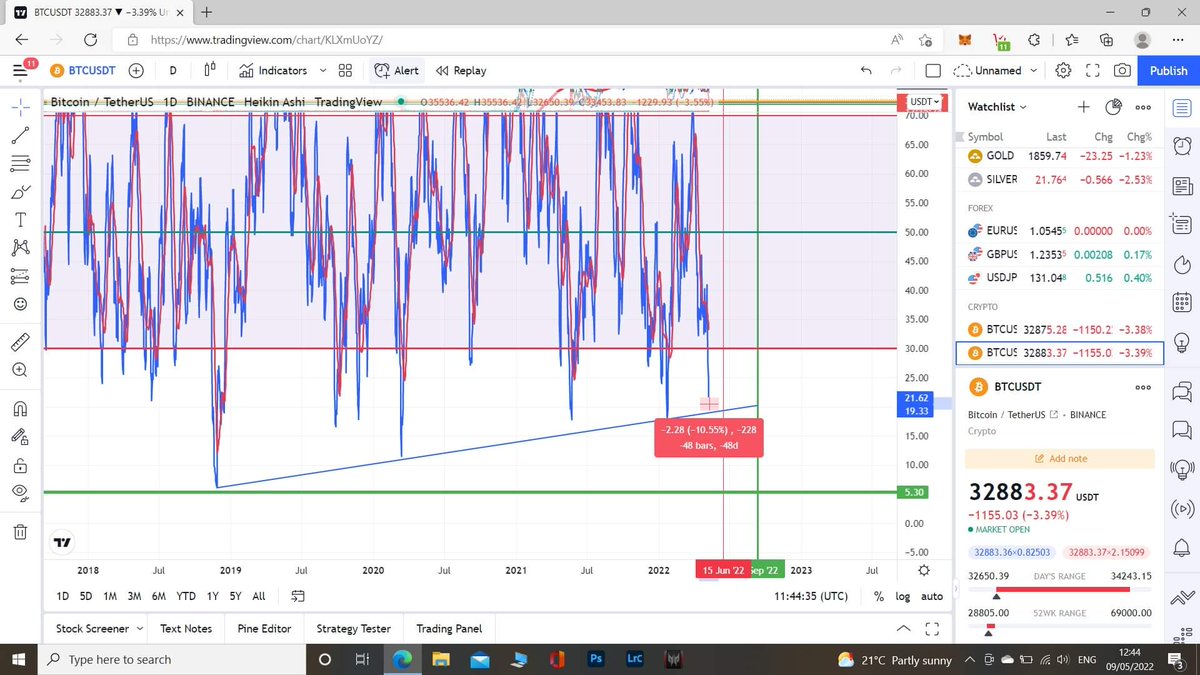This screenshot has height=675, width=1200.
Task: Open BTCUSDT details more options ellipsis
Action: pos(1142,387)
